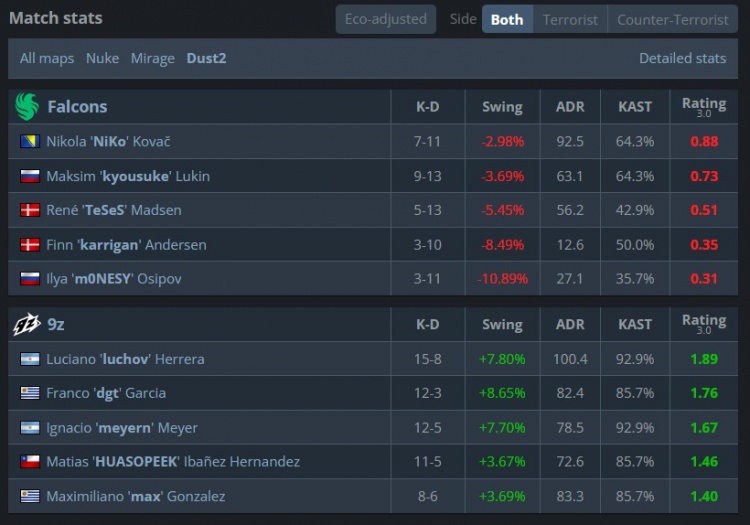
Task: Click the Chile flag beside HUASOPEEK
Action: (x=30, y=461)
